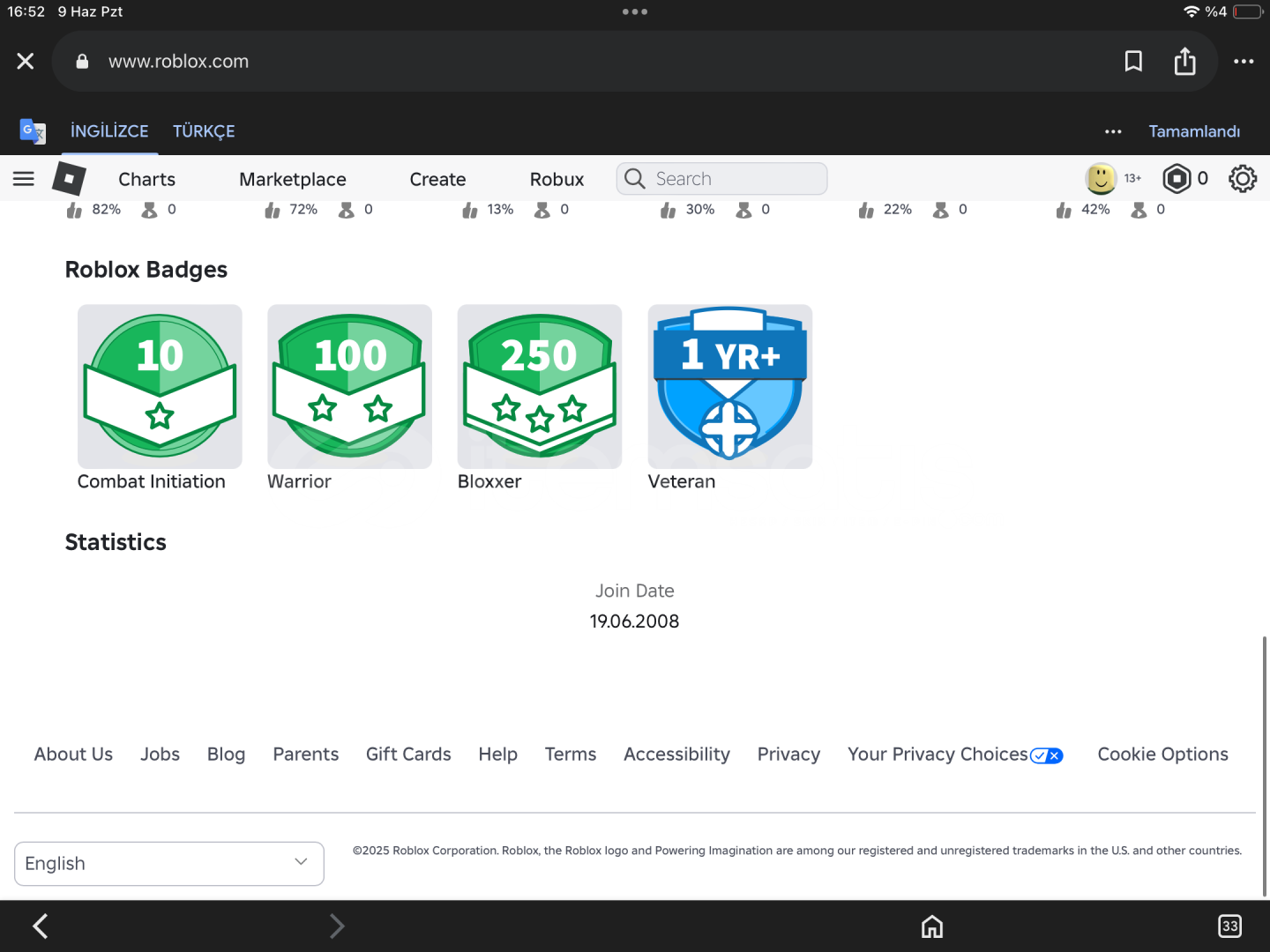Open Charts in the navbar

coord(147,179)
